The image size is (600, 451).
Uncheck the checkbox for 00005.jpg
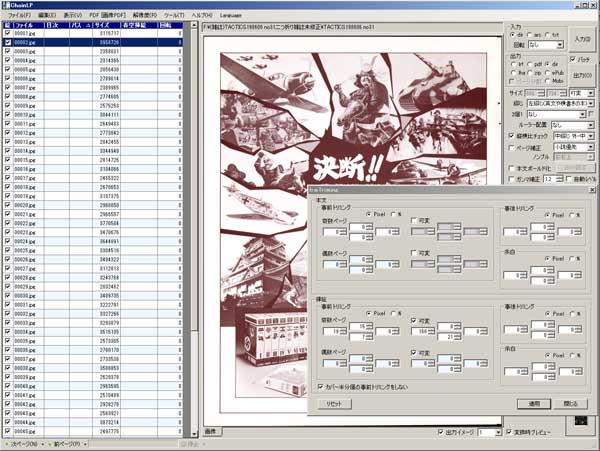(x=7, y=69)
